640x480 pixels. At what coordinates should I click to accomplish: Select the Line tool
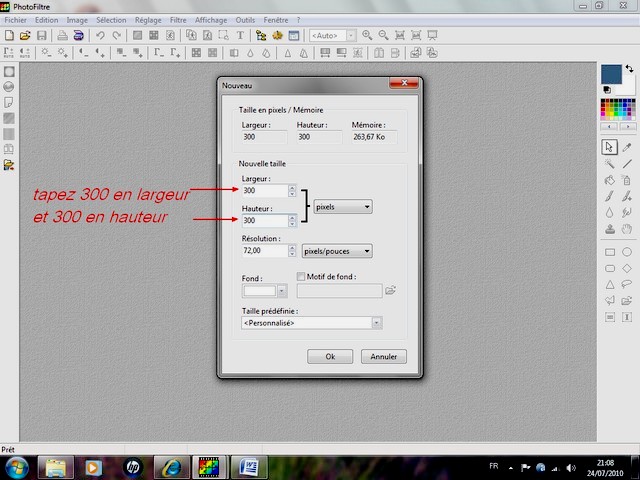point(627,164)
